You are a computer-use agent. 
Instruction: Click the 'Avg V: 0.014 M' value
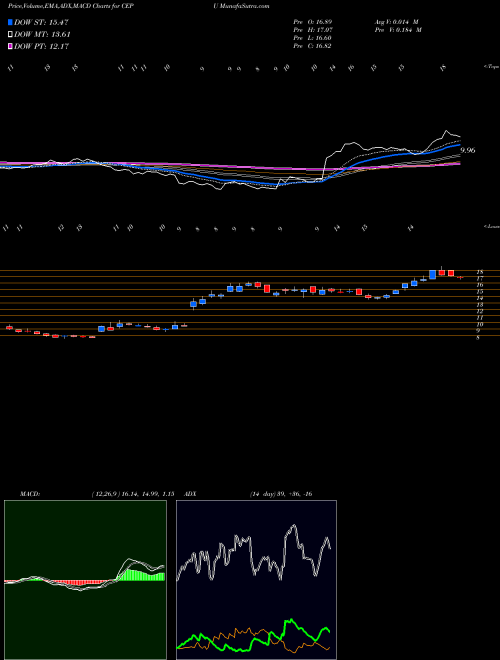(x=397, y=22)
